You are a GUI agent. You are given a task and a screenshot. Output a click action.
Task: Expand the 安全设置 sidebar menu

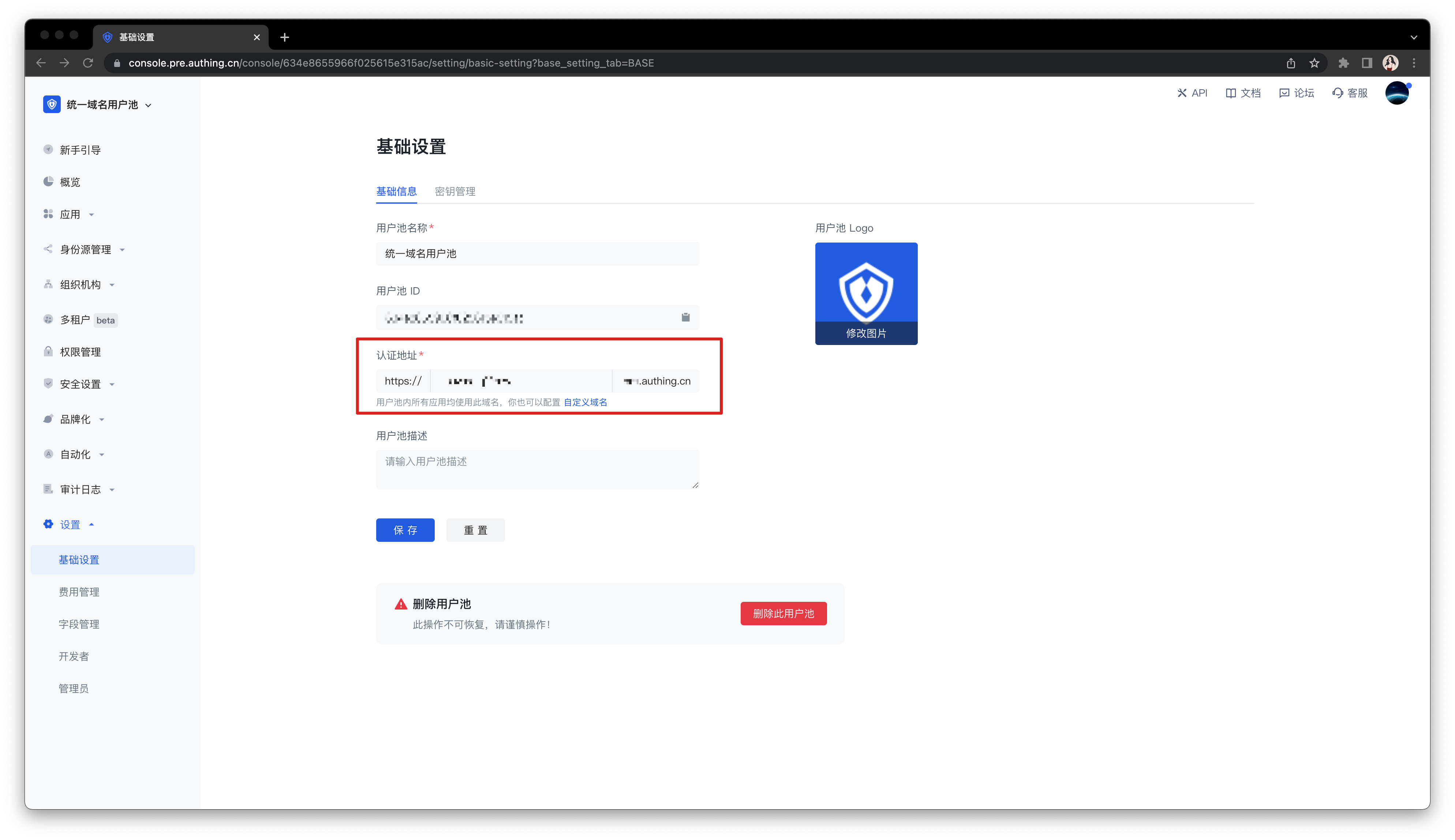(x=80, y=384)
